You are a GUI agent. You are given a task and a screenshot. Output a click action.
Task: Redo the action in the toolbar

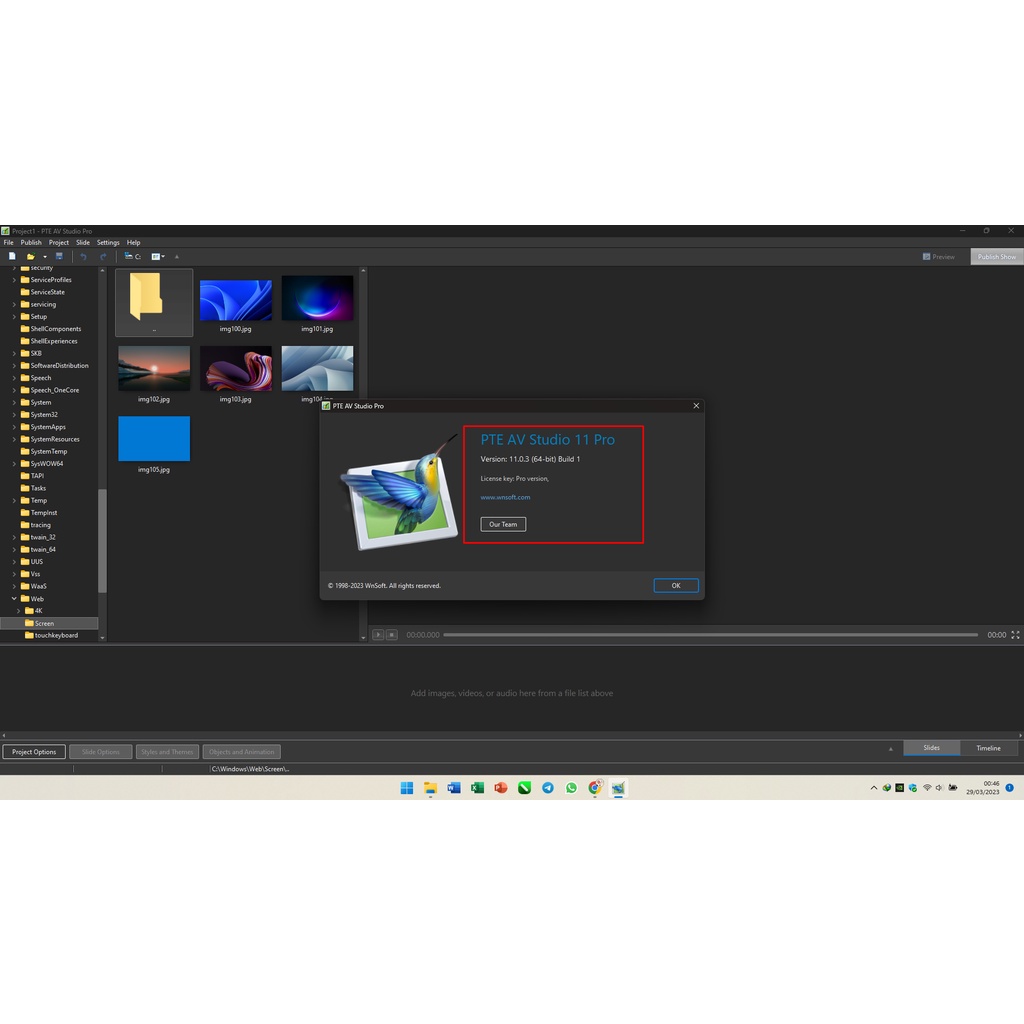click(x=103, y=257)
